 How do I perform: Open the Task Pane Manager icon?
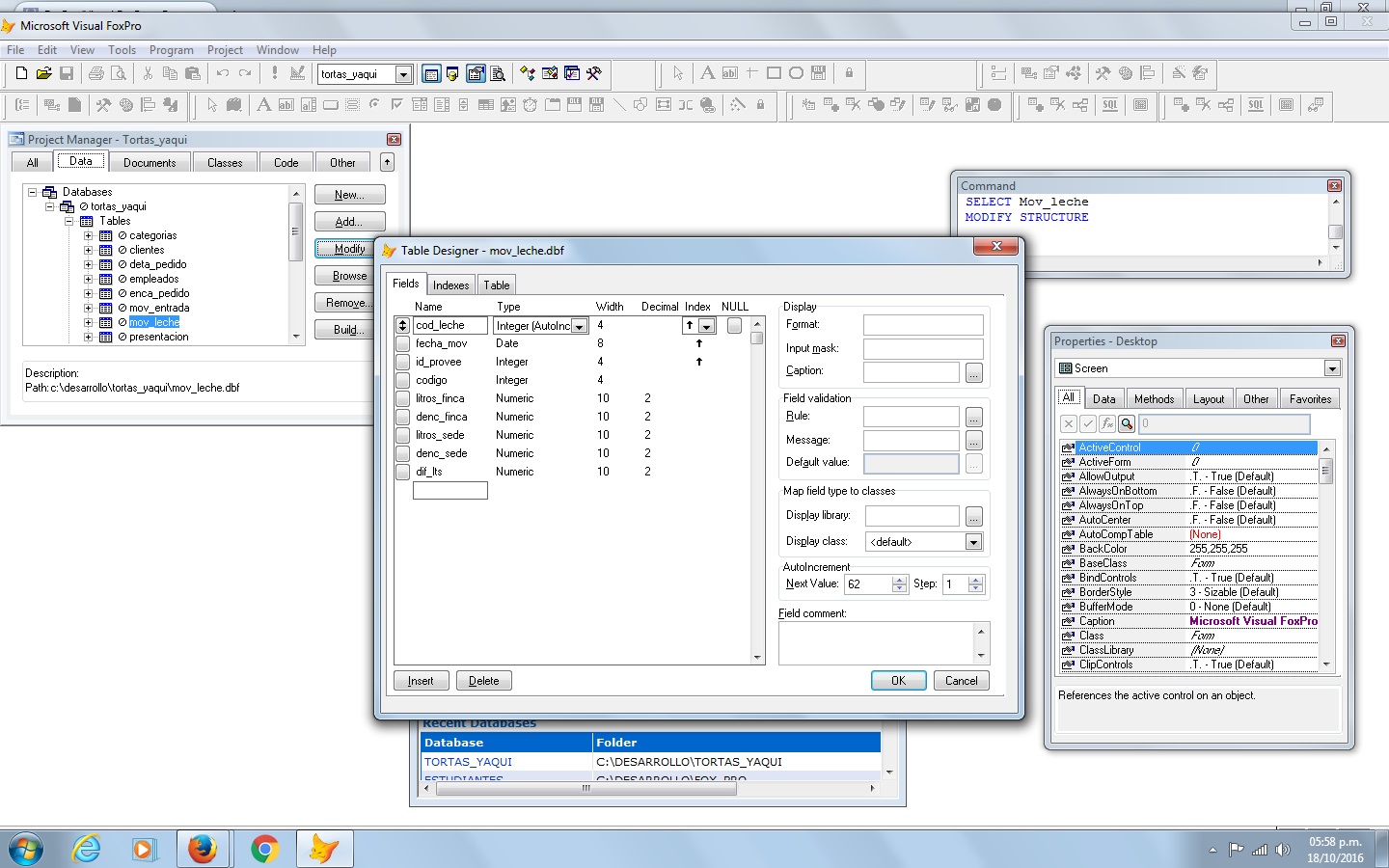pos(550,73)
